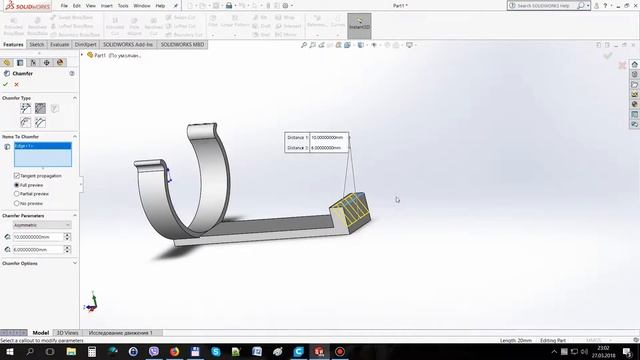640x360 pixels.
Task: Open the Insert menu
Action: tap(107, 6)
